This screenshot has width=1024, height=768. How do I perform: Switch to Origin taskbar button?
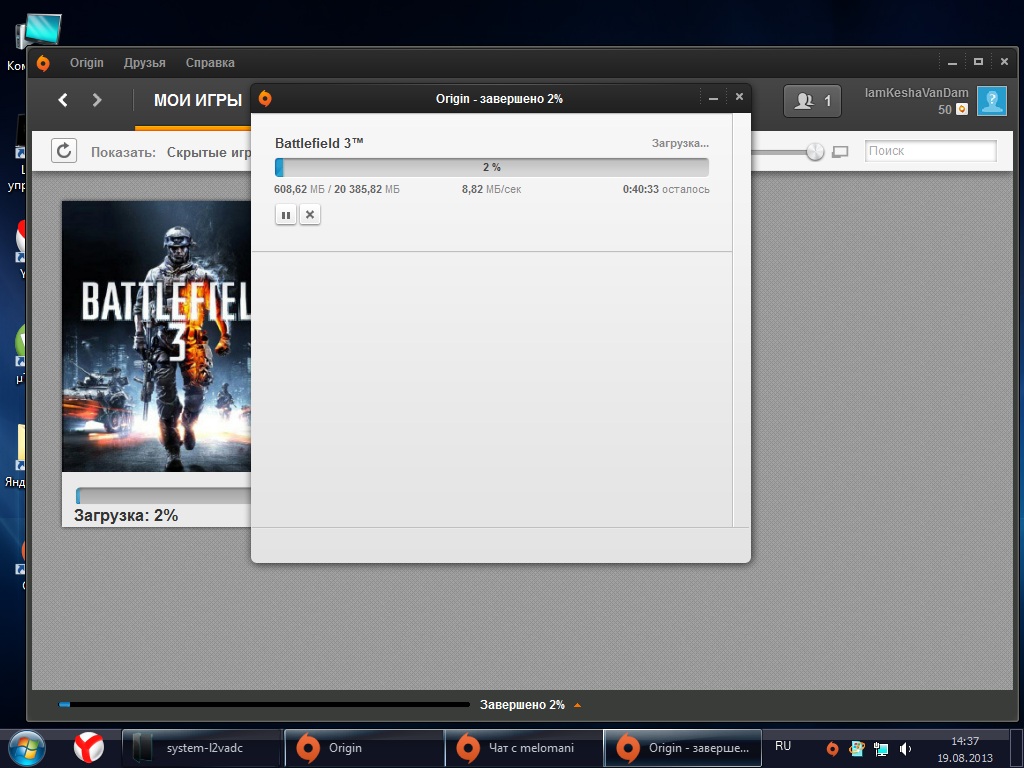click(364, 748)
